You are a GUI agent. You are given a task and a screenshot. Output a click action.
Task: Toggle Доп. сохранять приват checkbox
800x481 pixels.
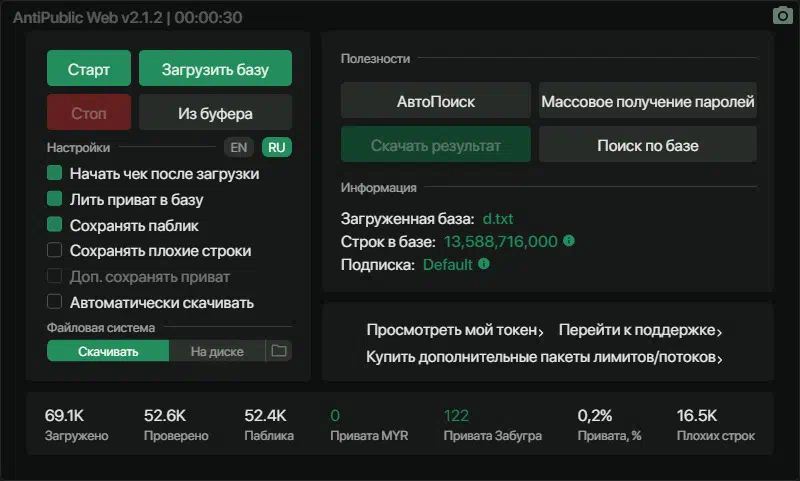(55, 276)
